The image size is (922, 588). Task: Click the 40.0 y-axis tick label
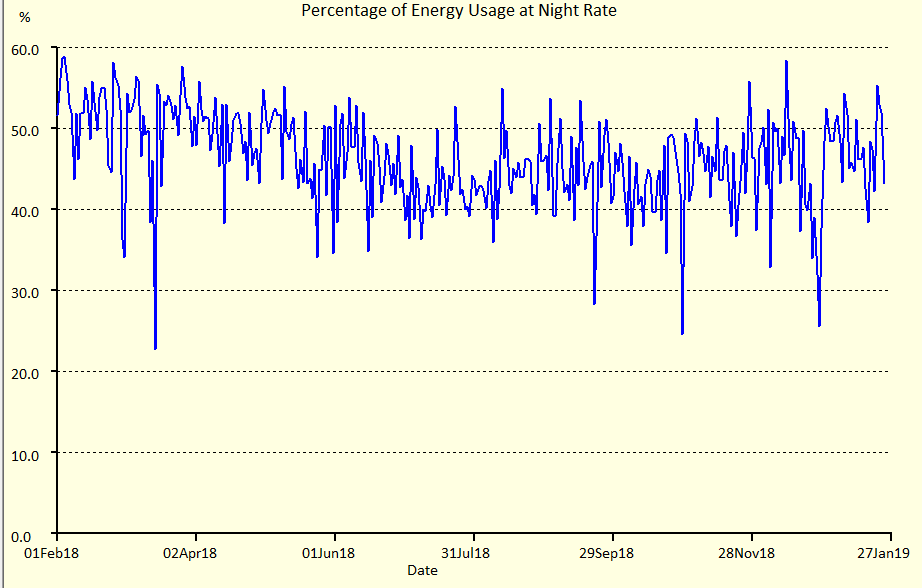pos(25,210)
